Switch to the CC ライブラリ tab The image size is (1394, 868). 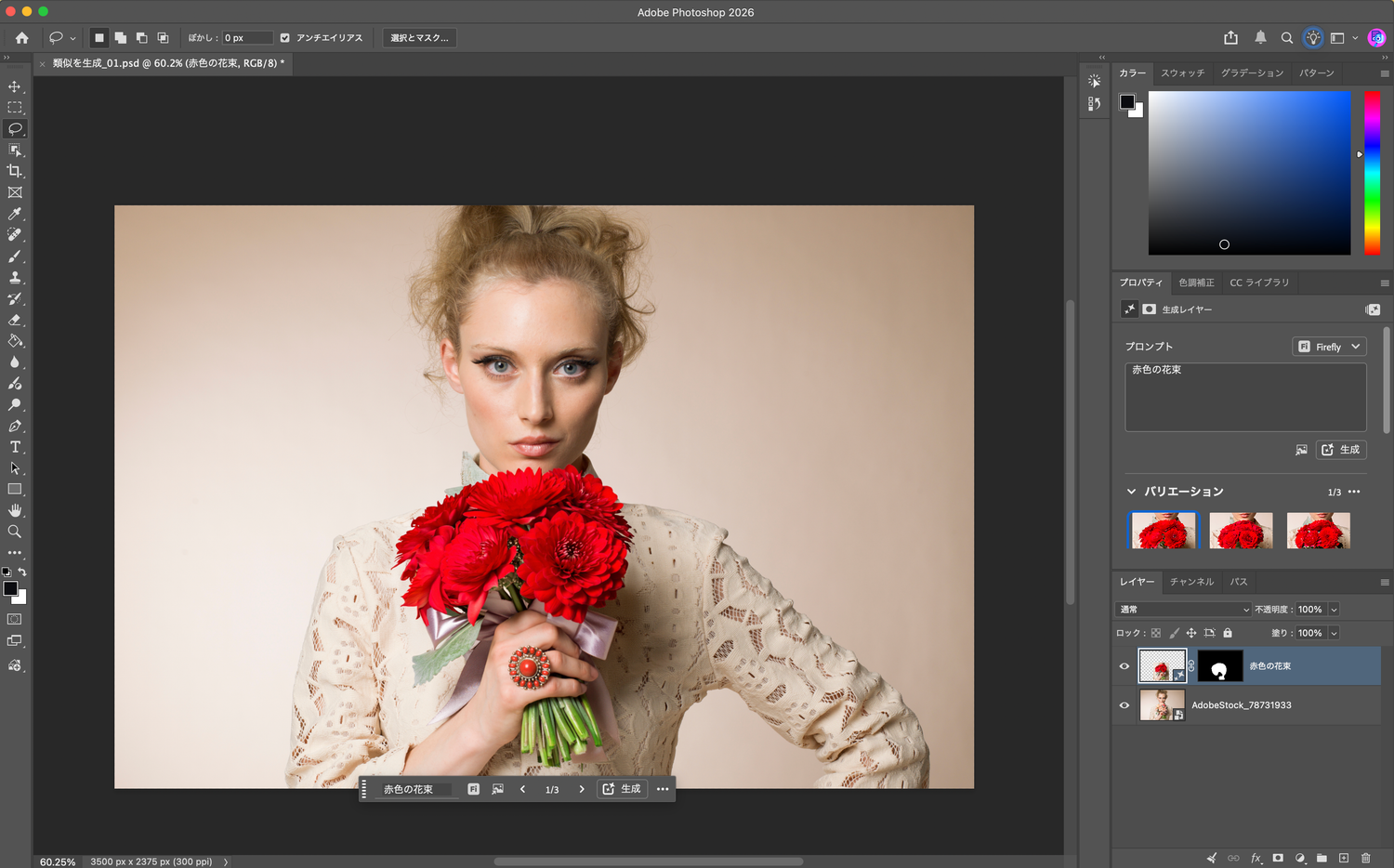click(x=1259, y=283)
